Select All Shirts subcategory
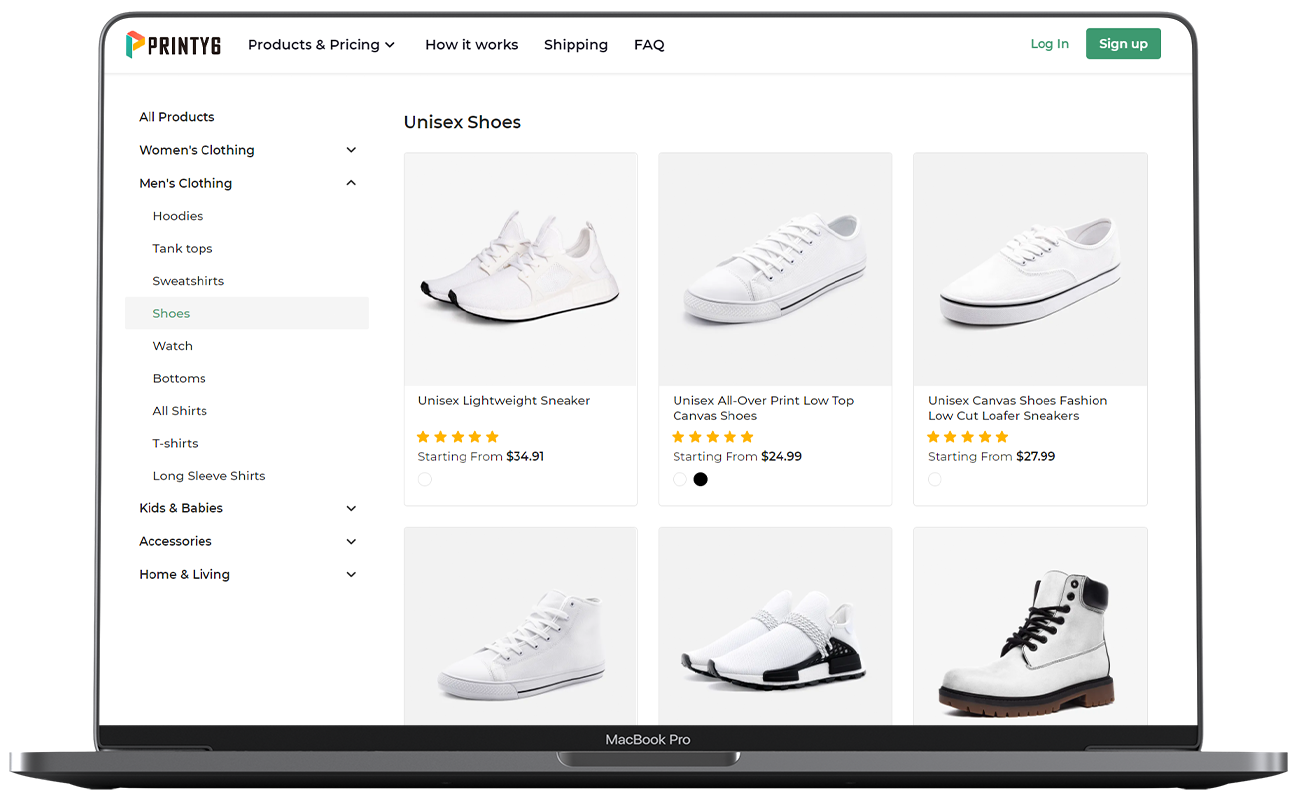 tap(180, 411)
